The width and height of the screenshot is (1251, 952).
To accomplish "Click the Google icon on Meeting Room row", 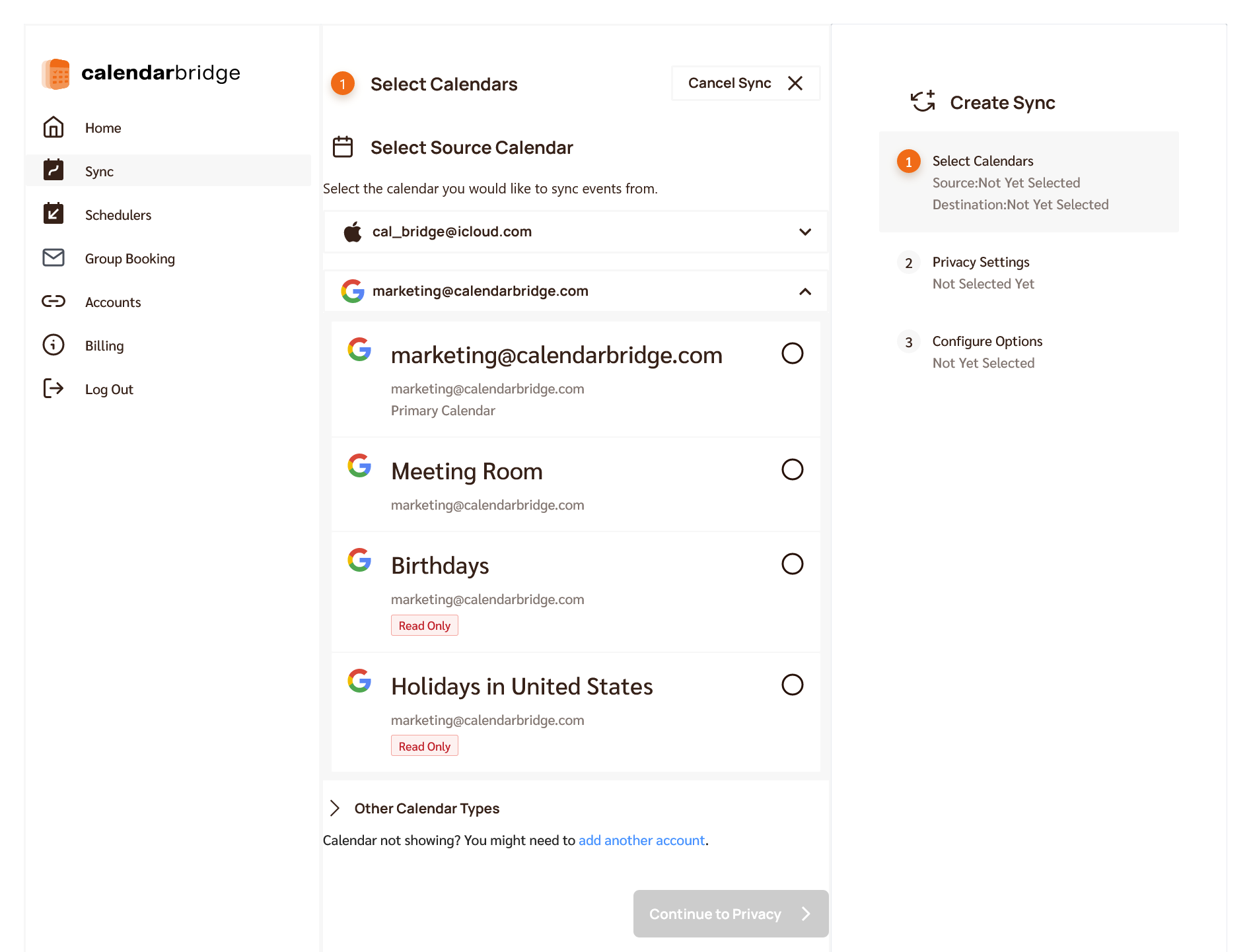I will 359,465.
